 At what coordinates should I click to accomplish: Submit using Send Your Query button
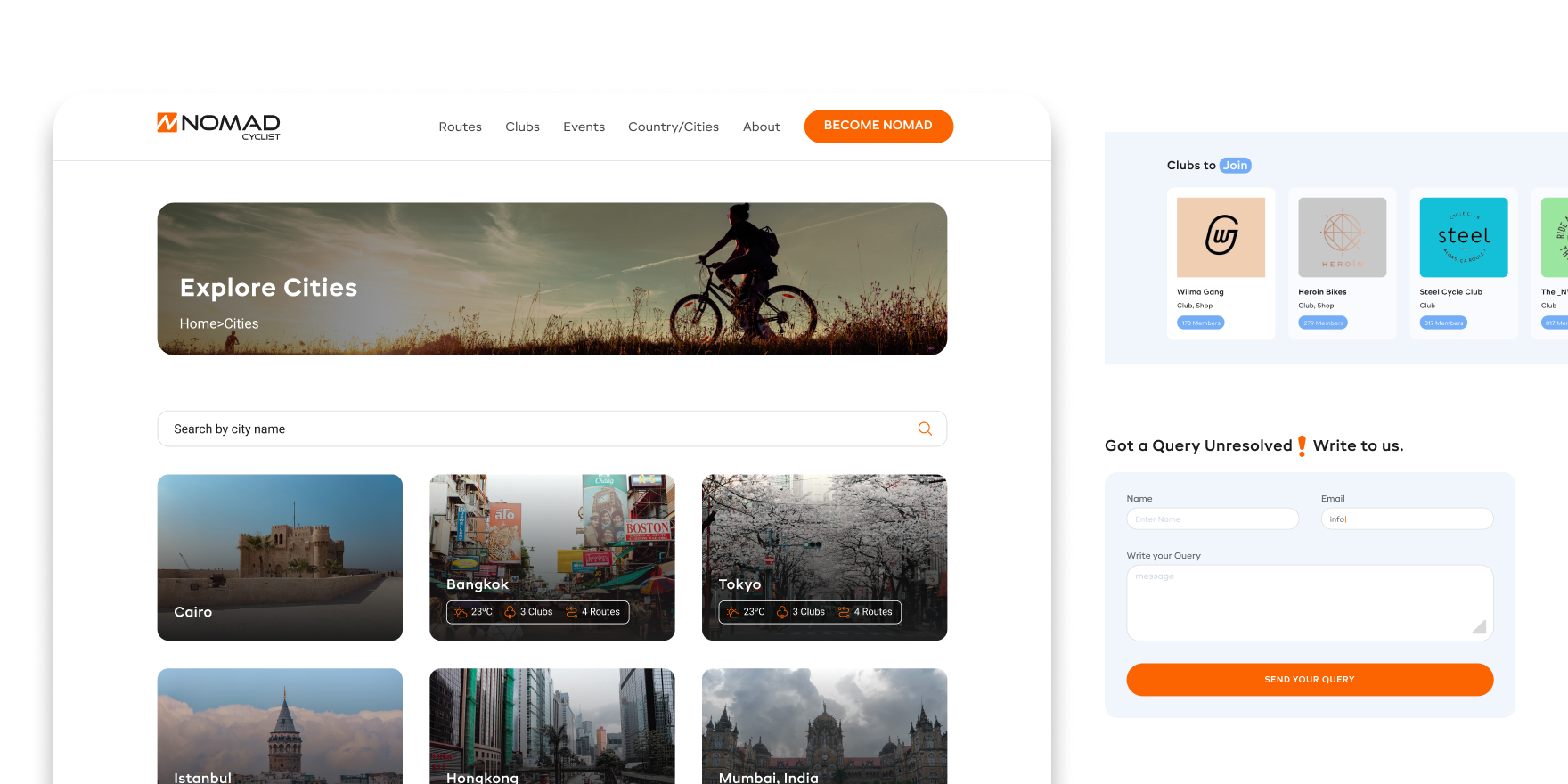[1309, 679]
